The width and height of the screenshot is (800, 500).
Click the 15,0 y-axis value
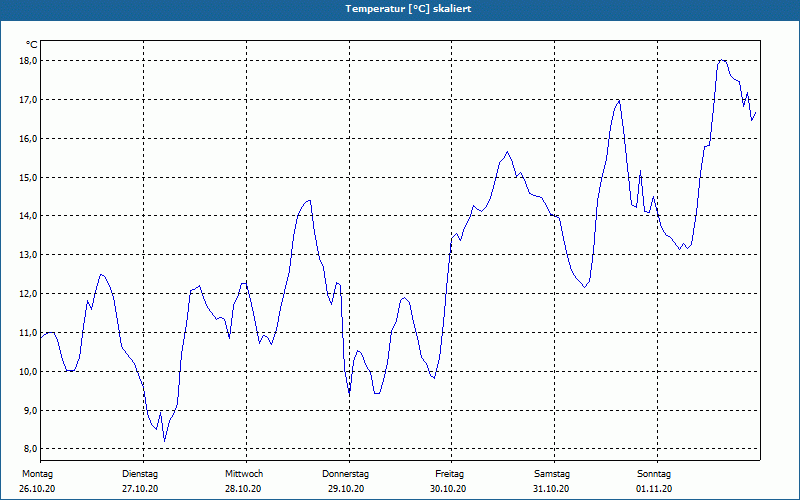click(x=29, y=178)
